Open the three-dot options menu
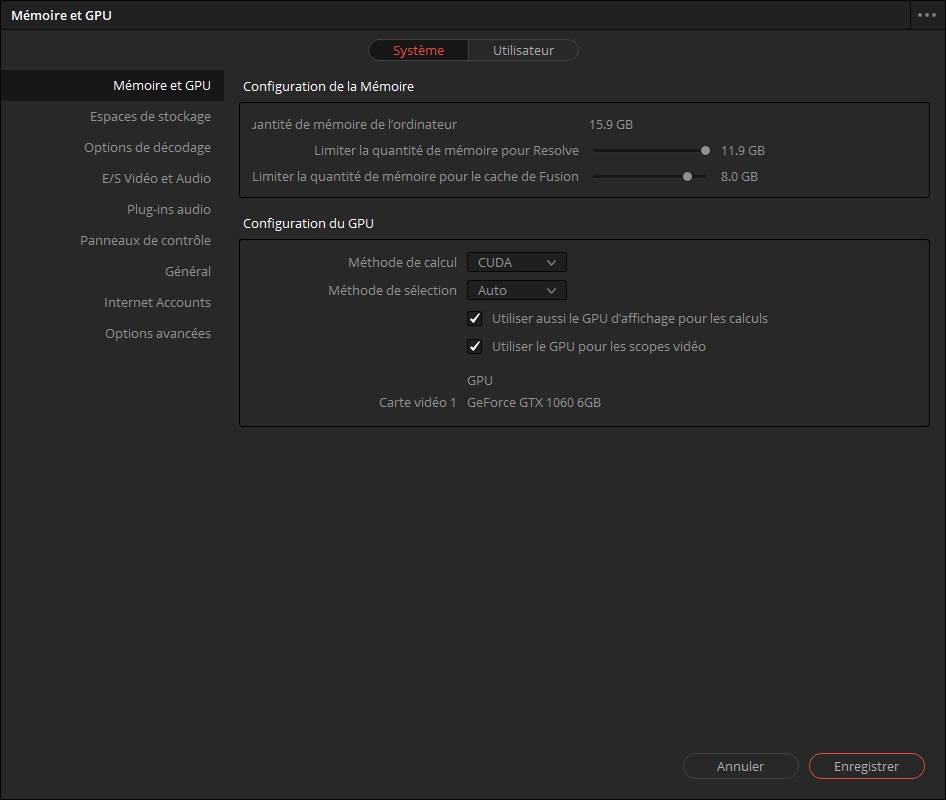Image resolution: width=946 pixels, height=800 pixels. click(x=926, y=15)
